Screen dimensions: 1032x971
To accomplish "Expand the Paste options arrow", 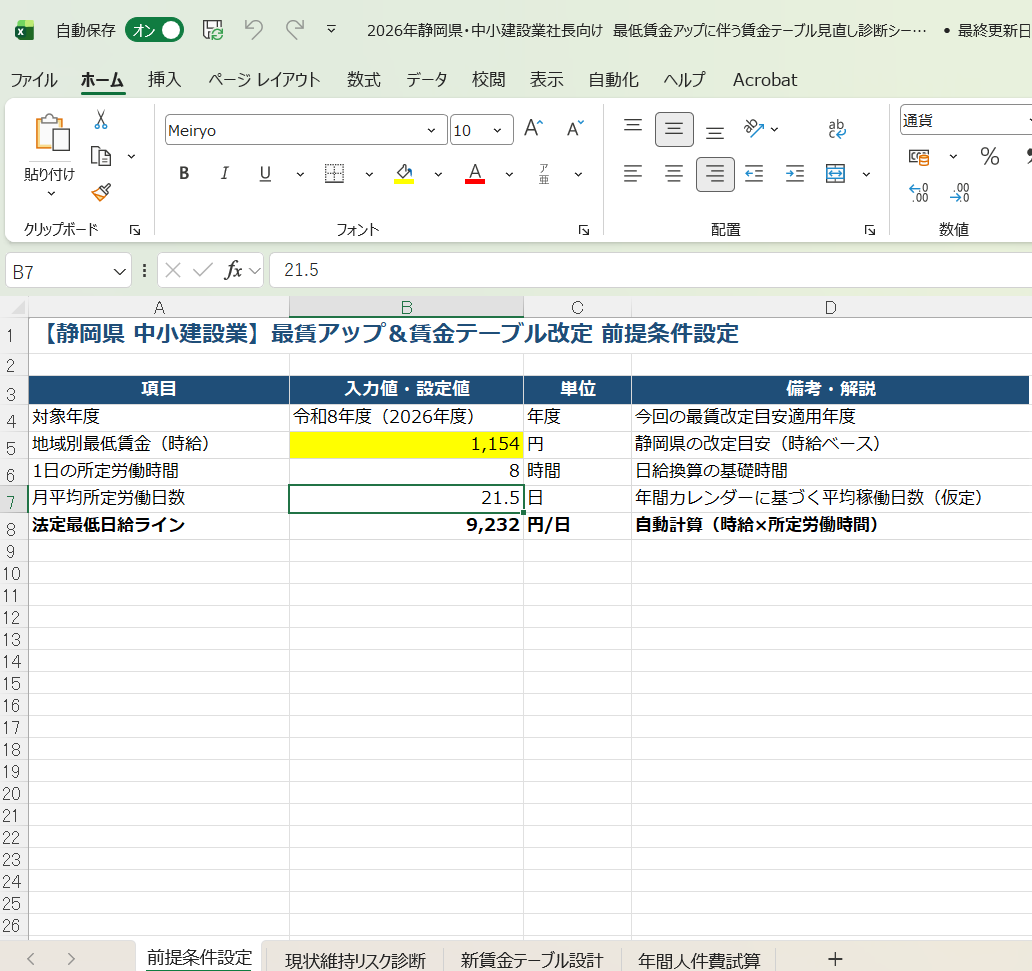I will pyautogui.click(x=51, y=194).
